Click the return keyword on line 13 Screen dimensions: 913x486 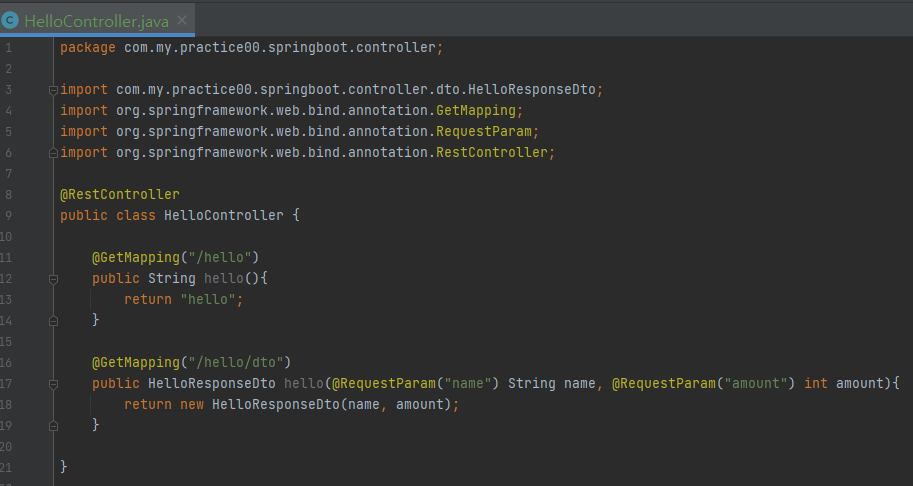click(x=148, y=299)
